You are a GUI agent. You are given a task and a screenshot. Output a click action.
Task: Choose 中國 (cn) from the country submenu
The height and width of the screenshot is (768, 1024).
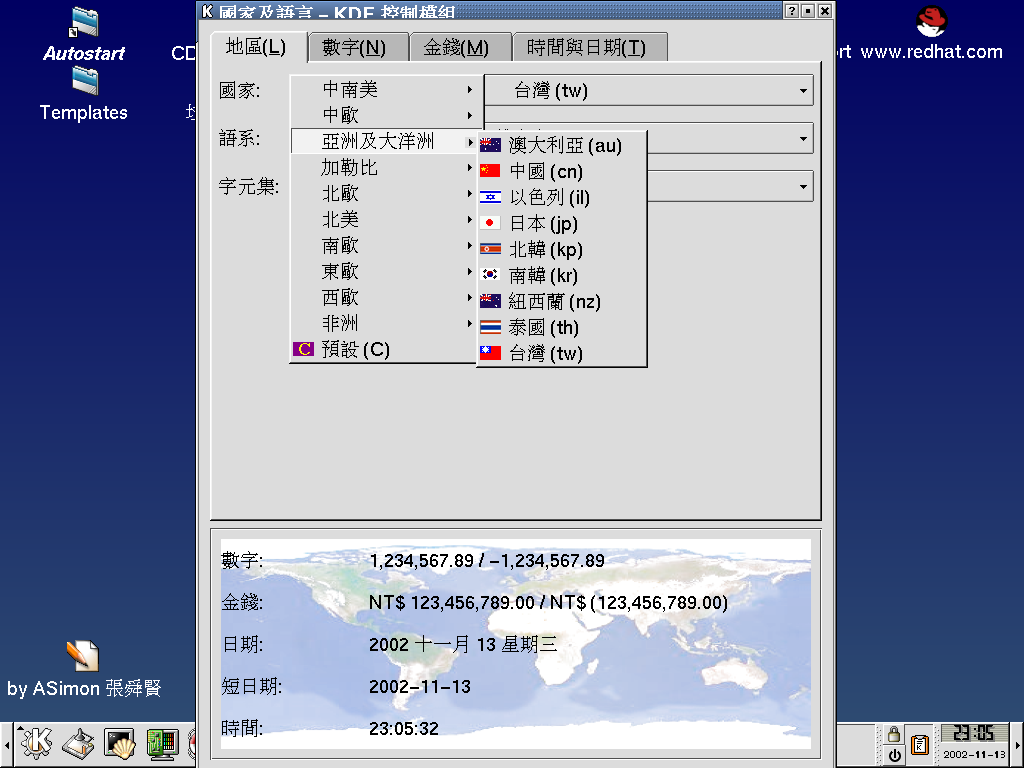(x=562, y=171)
